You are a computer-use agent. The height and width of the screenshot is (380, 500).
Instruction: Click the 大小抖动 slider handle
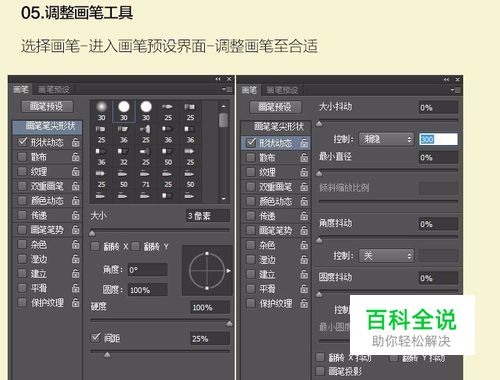[319, 124]
